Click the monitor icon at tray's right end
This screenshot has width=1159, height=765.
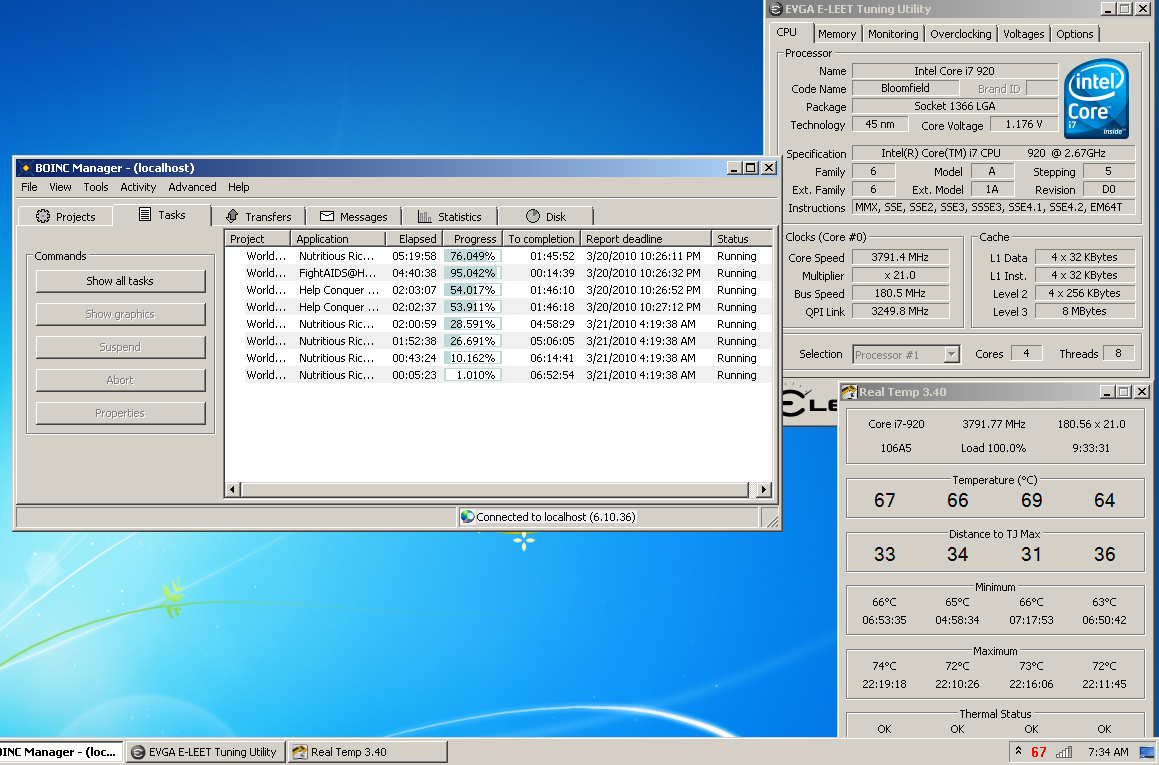point(1148,752)
